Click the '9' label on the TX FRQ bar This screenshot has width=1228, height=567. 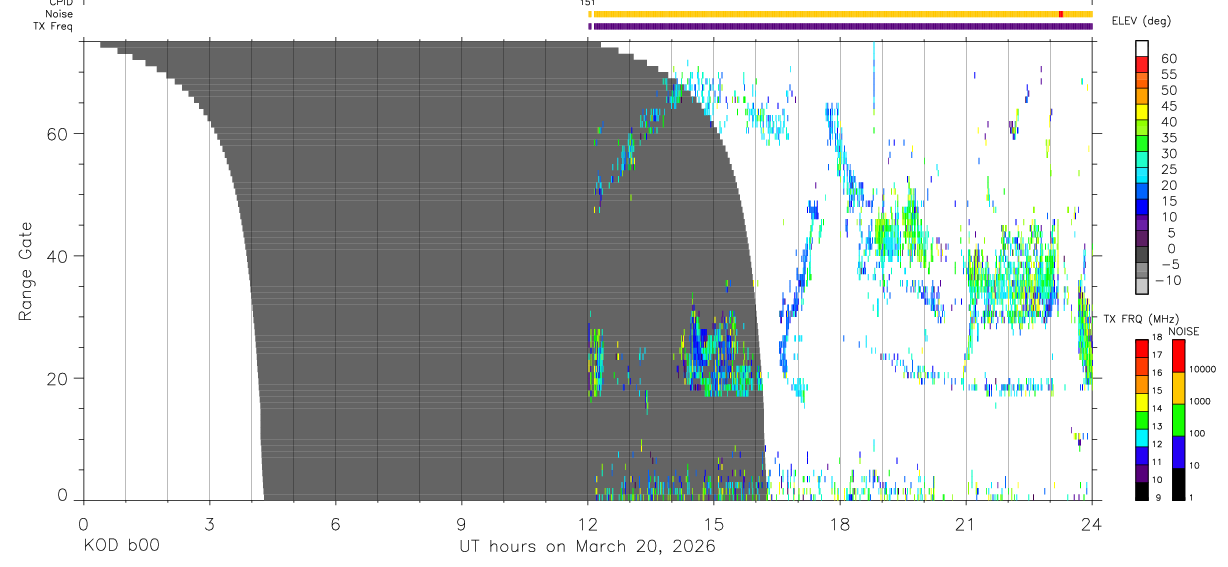click(1160, 499)
